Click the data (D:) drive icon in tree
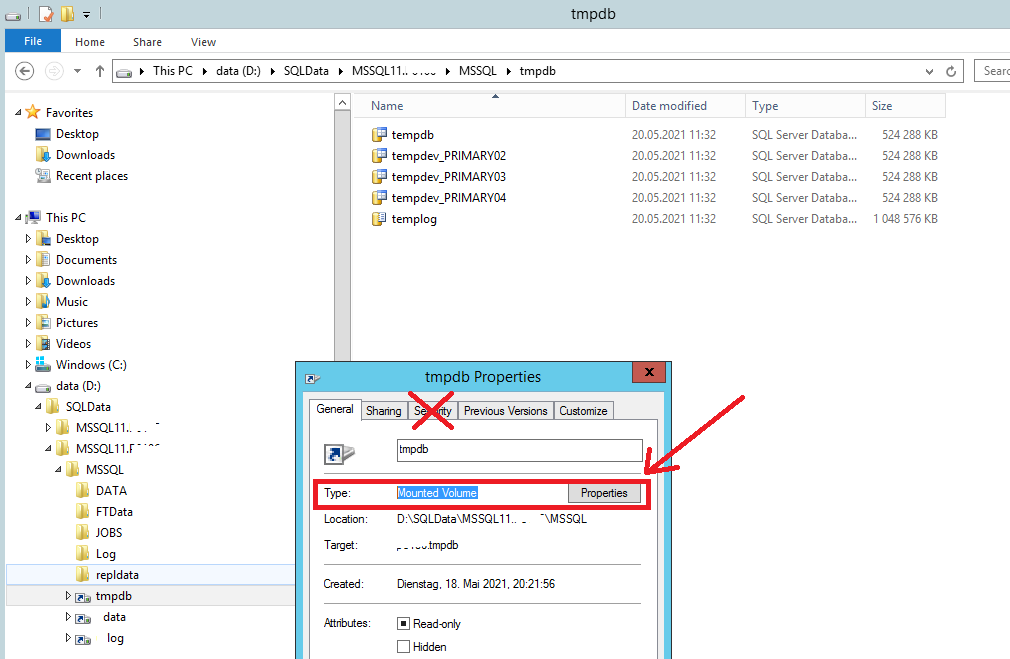Viewport: 1010px width, 659px height. [x=43, y=387]
